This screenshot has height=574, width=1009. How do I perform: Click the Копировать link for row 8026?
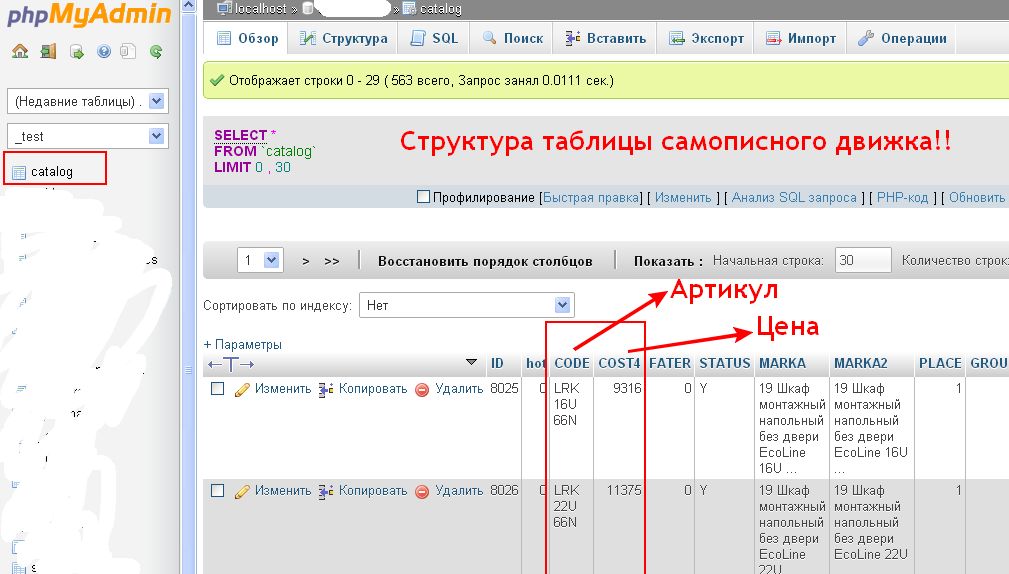pyautogui.click(x=373, y=491)
